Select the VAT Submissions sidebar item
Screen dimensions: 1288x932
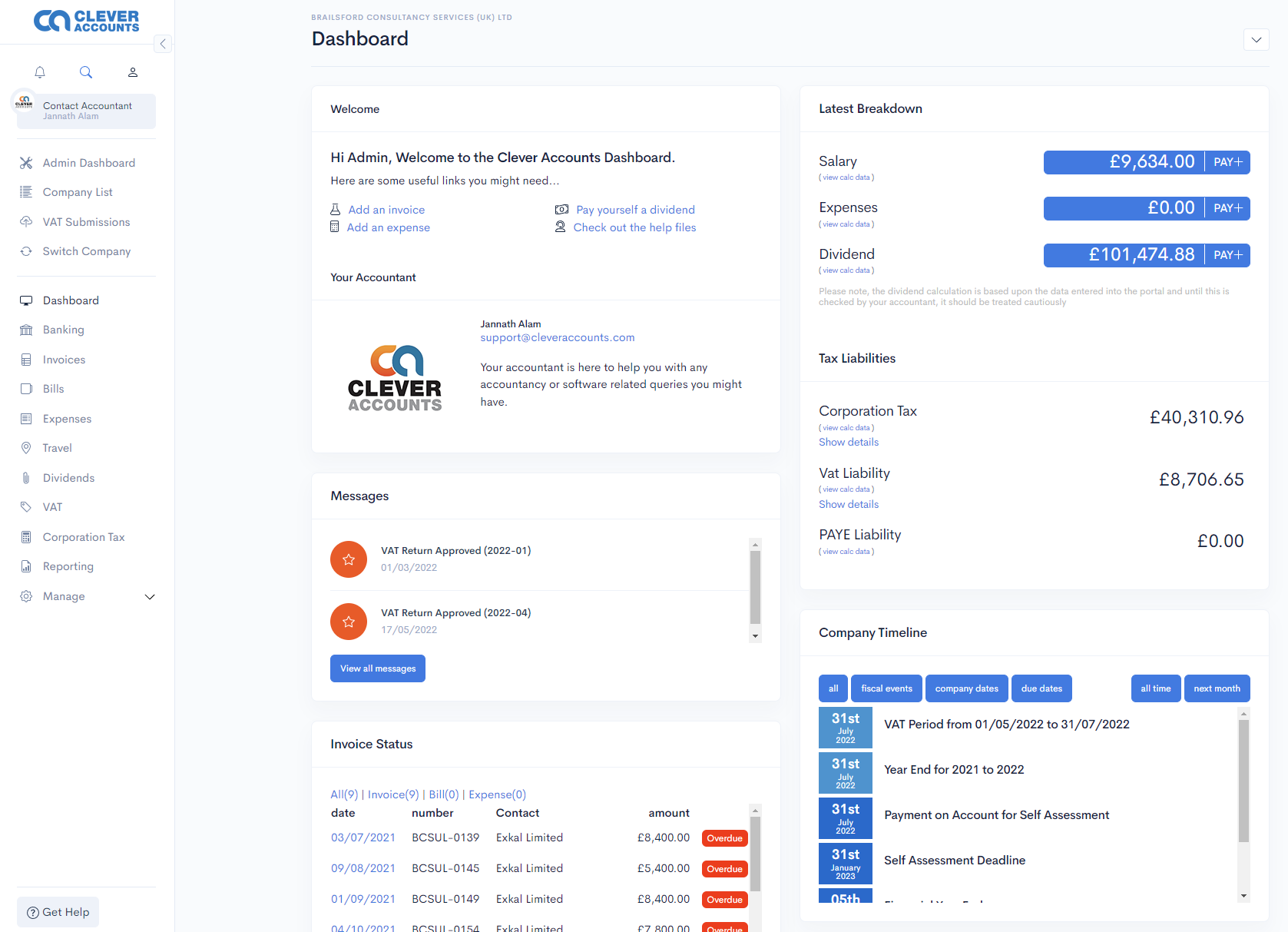point(86,221)
